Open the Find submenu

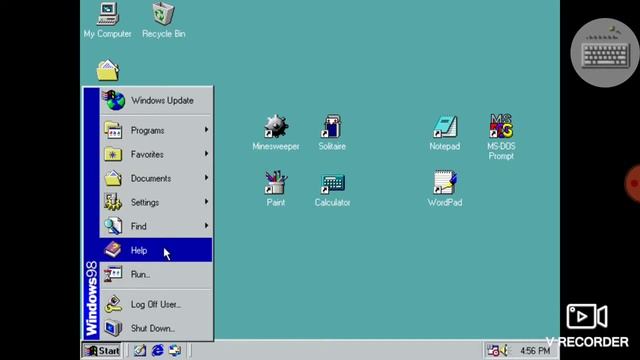point(156,226)
